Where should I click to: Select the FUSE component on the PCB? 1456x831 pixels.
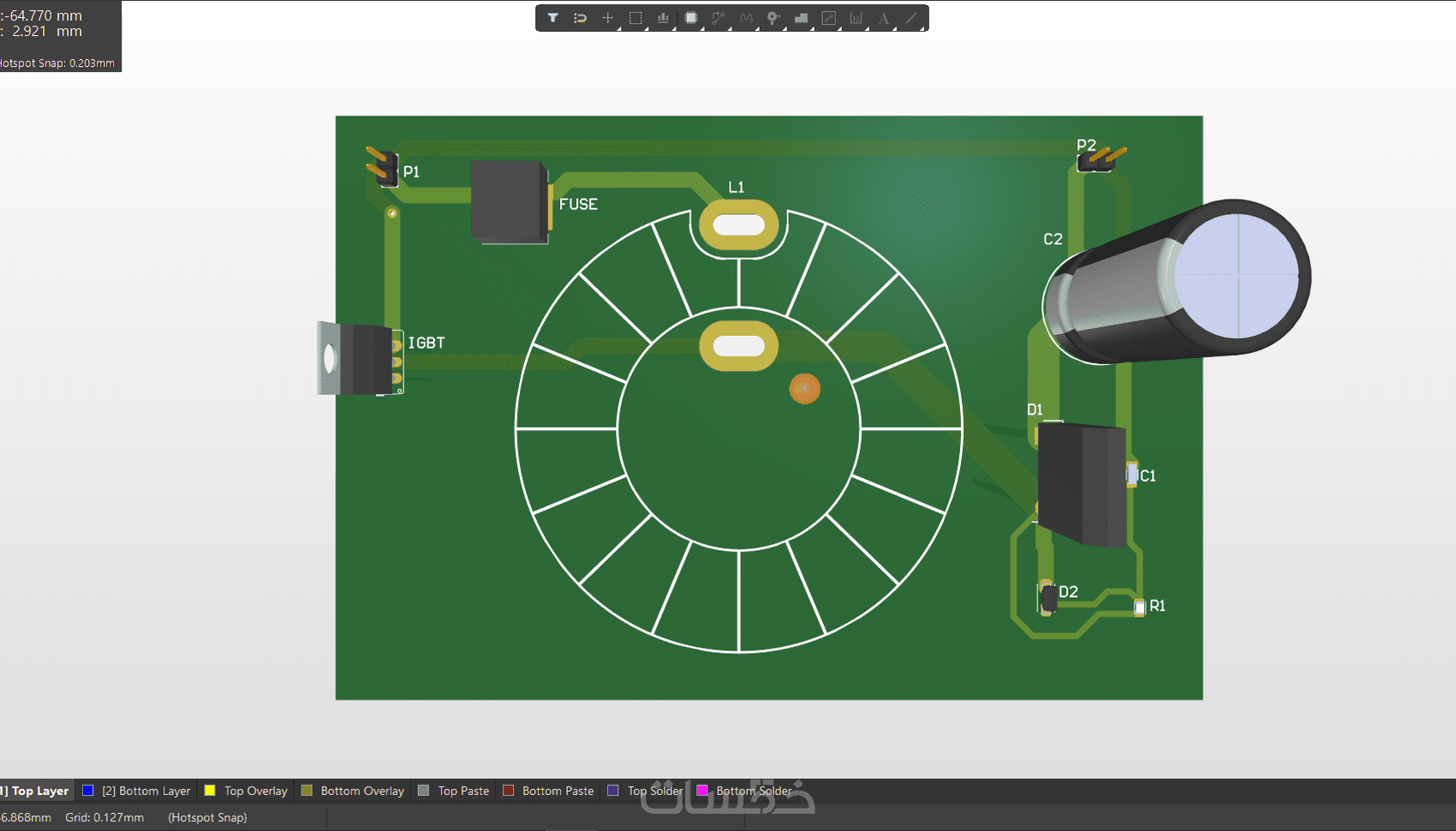pos(509,201)
